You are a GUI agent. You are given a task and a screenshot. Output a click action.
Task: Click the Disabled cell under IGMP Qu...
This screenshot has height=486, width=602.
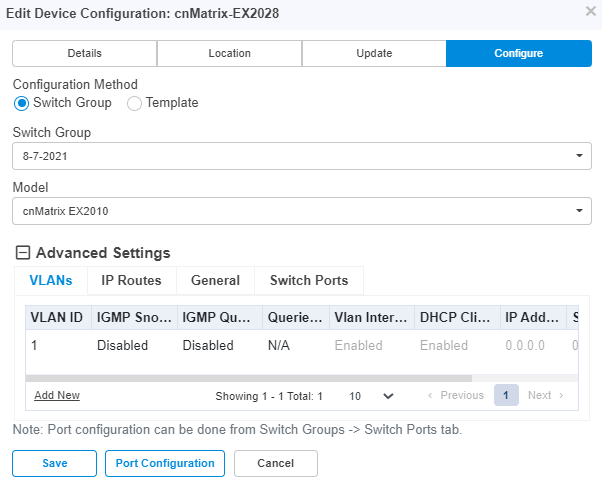(x=220, y=345)
